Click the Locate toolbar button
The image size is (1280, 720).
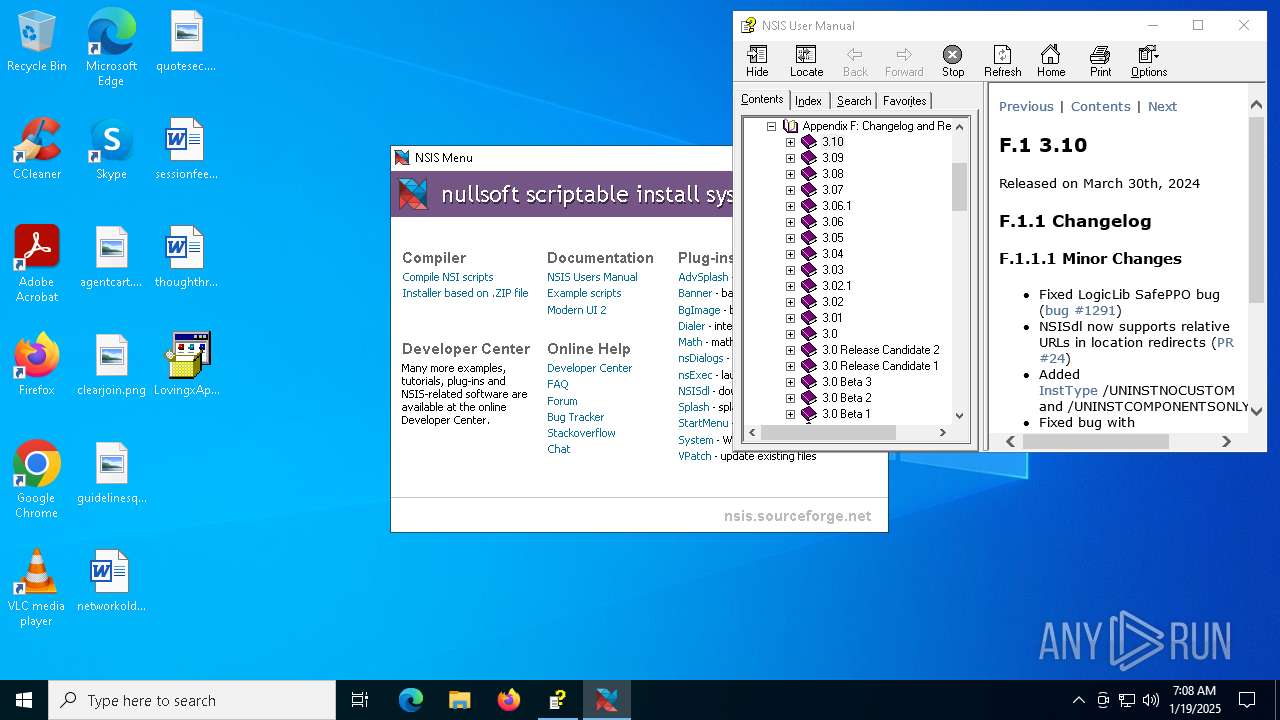(806, 61)
